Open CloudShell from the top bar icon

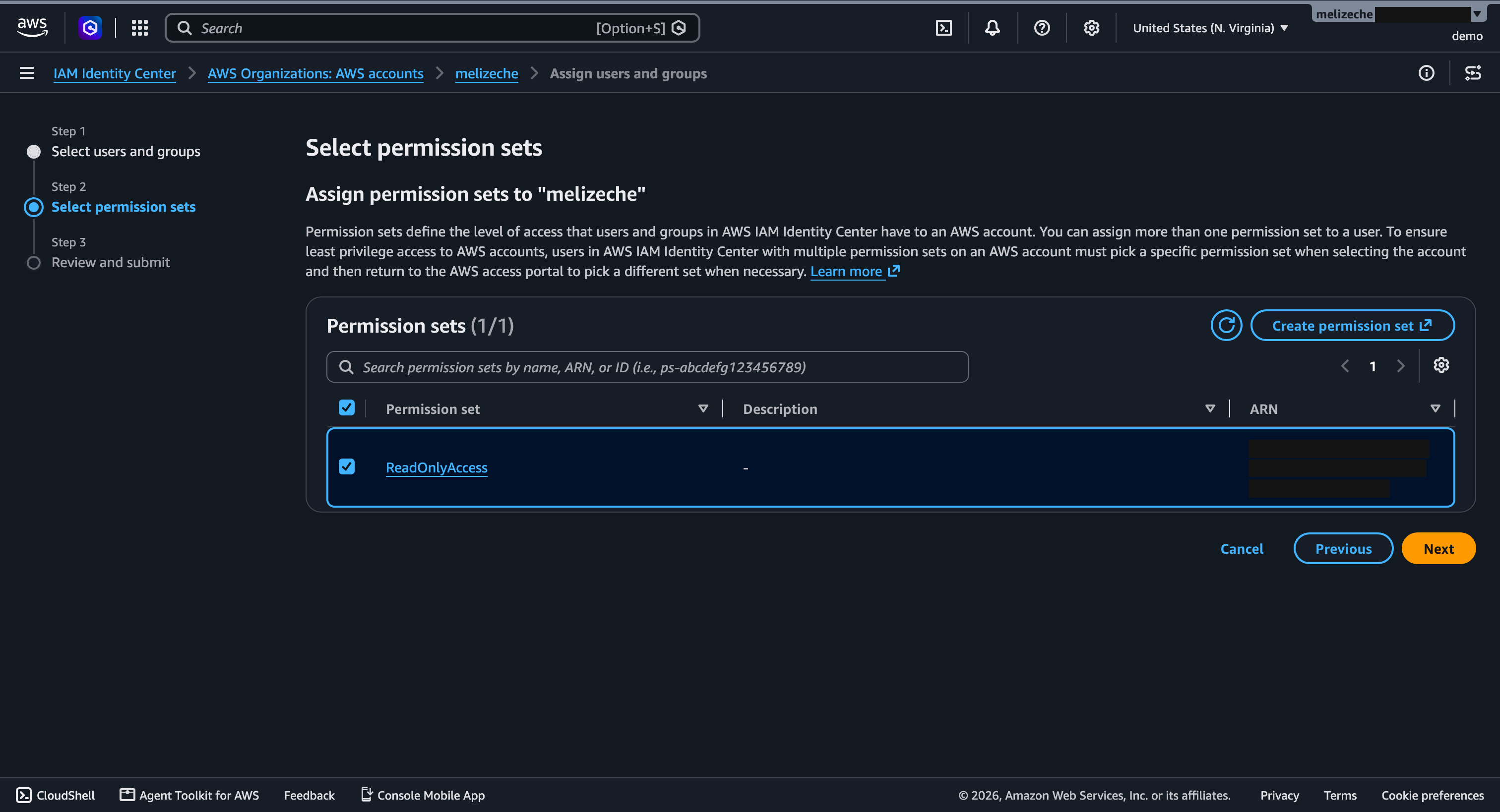pyautogui.click(x=943, y=28)
